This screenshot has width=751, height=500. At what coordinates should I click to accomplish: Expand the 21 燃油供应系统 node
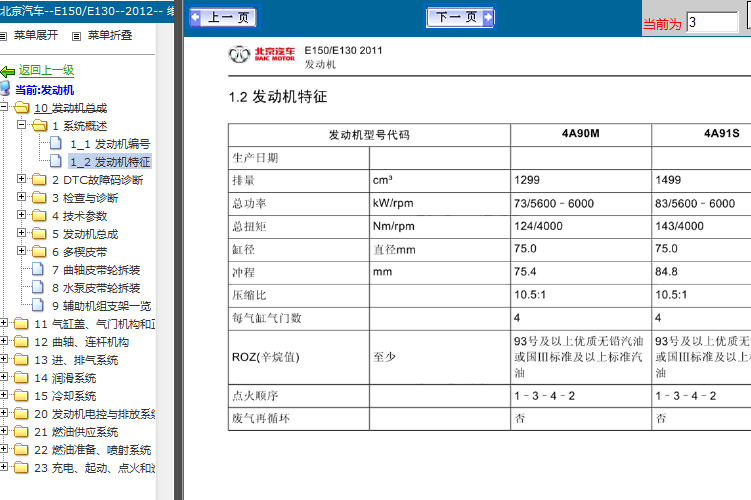(4, 431)
